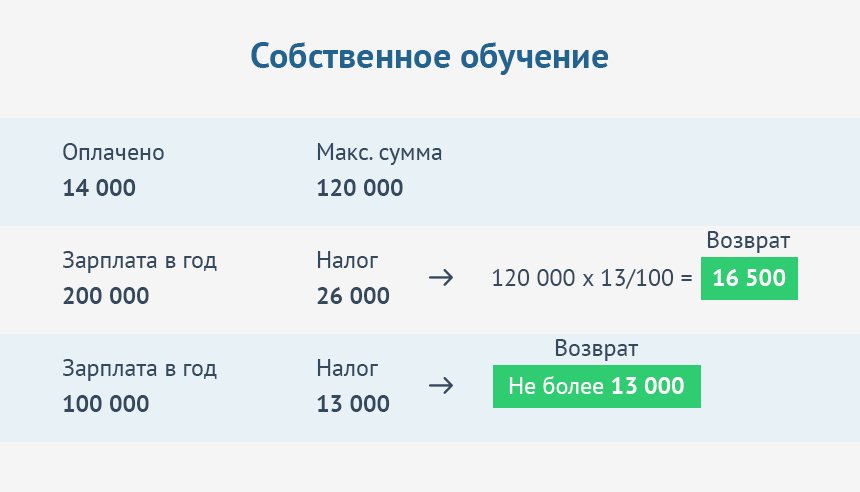Click "Зарплата в год" label above 200 000
860x492 pixels.
tap(139, 260)
